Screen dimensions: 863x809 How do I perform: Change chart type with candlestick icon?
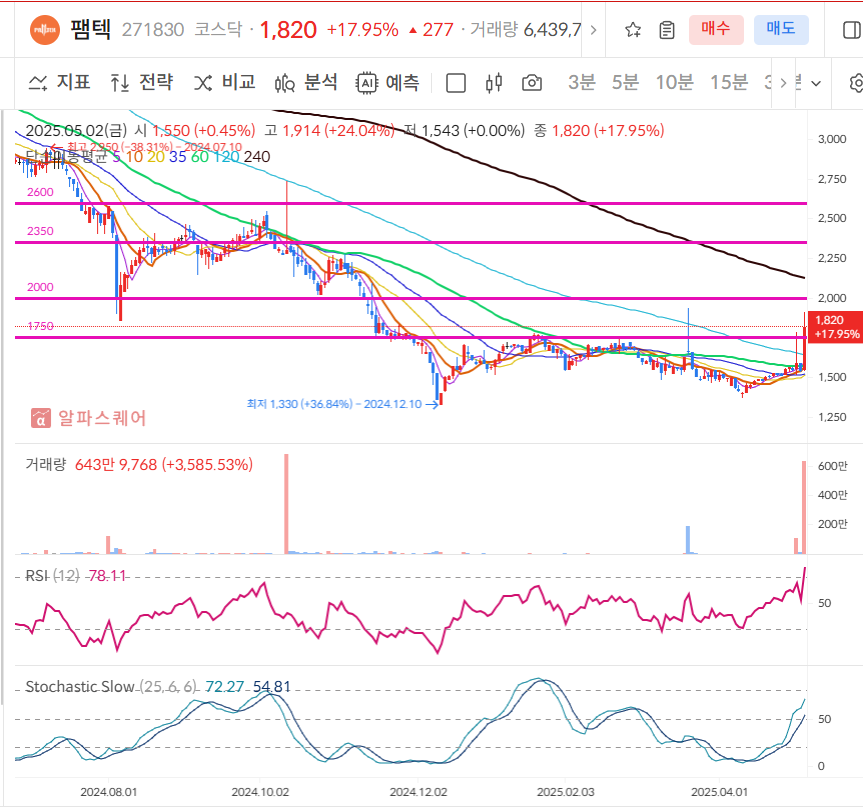494,83
